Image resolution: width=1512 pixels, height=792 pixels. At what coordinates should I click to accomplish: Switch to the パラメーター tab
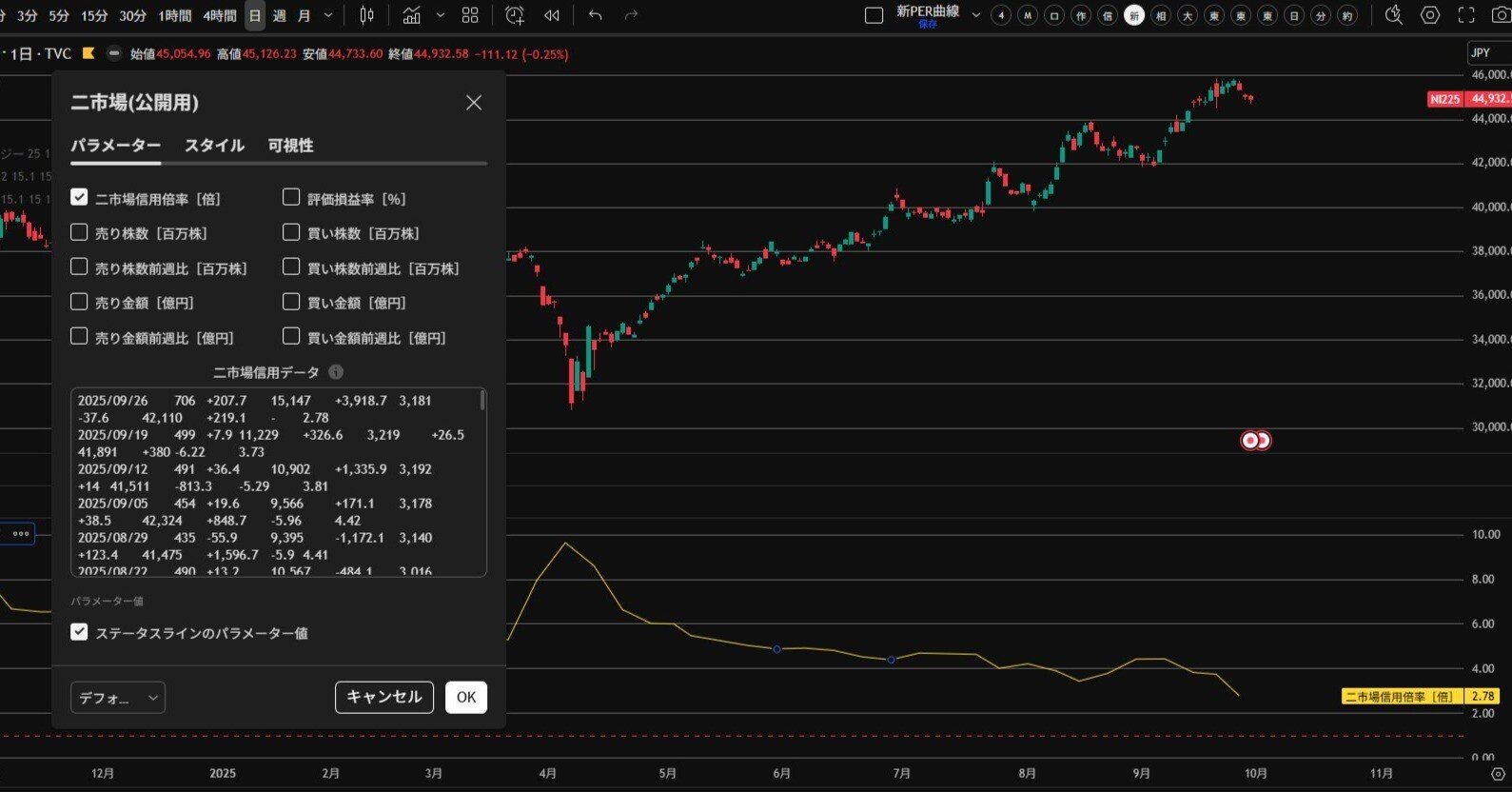pos(116,146)
